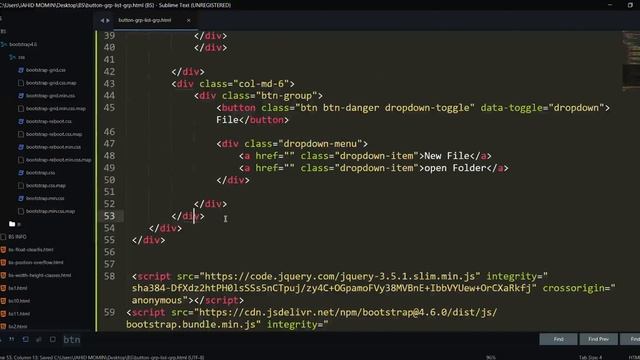
Task: Open bootstrap-grid.min.css.map file icon
Action: (21, 109)
